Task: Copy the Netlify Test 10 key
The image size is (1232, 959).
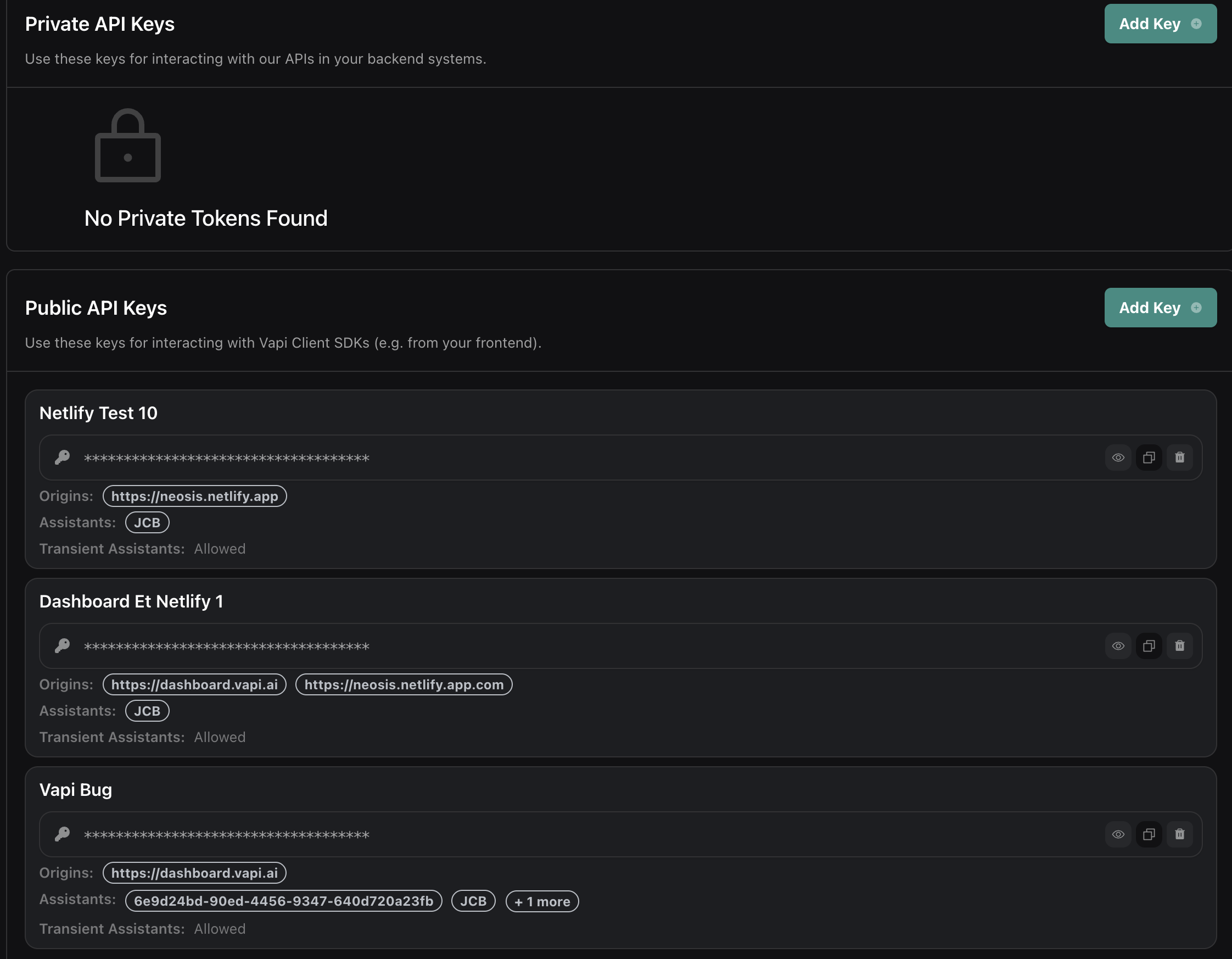Action: pyautogui.click(x=1149, y=457)
